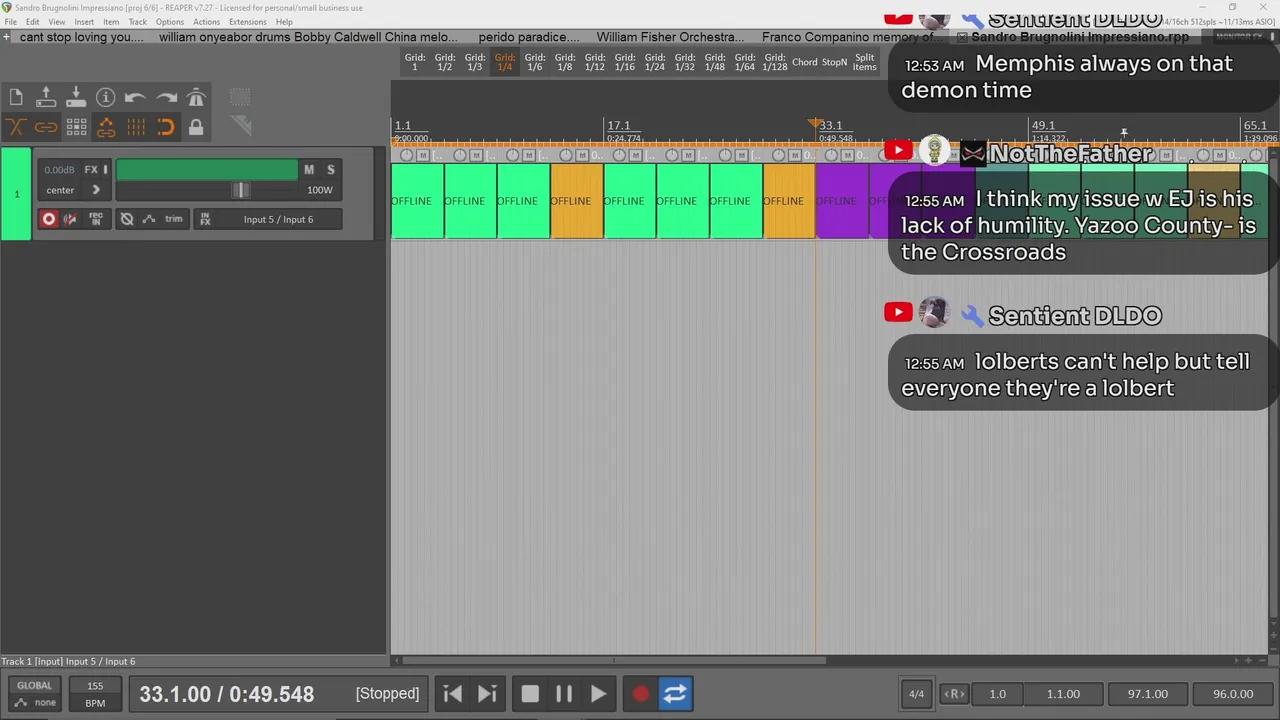
Task: Toggle the snap magnet icon
Action: pos(166,127)
